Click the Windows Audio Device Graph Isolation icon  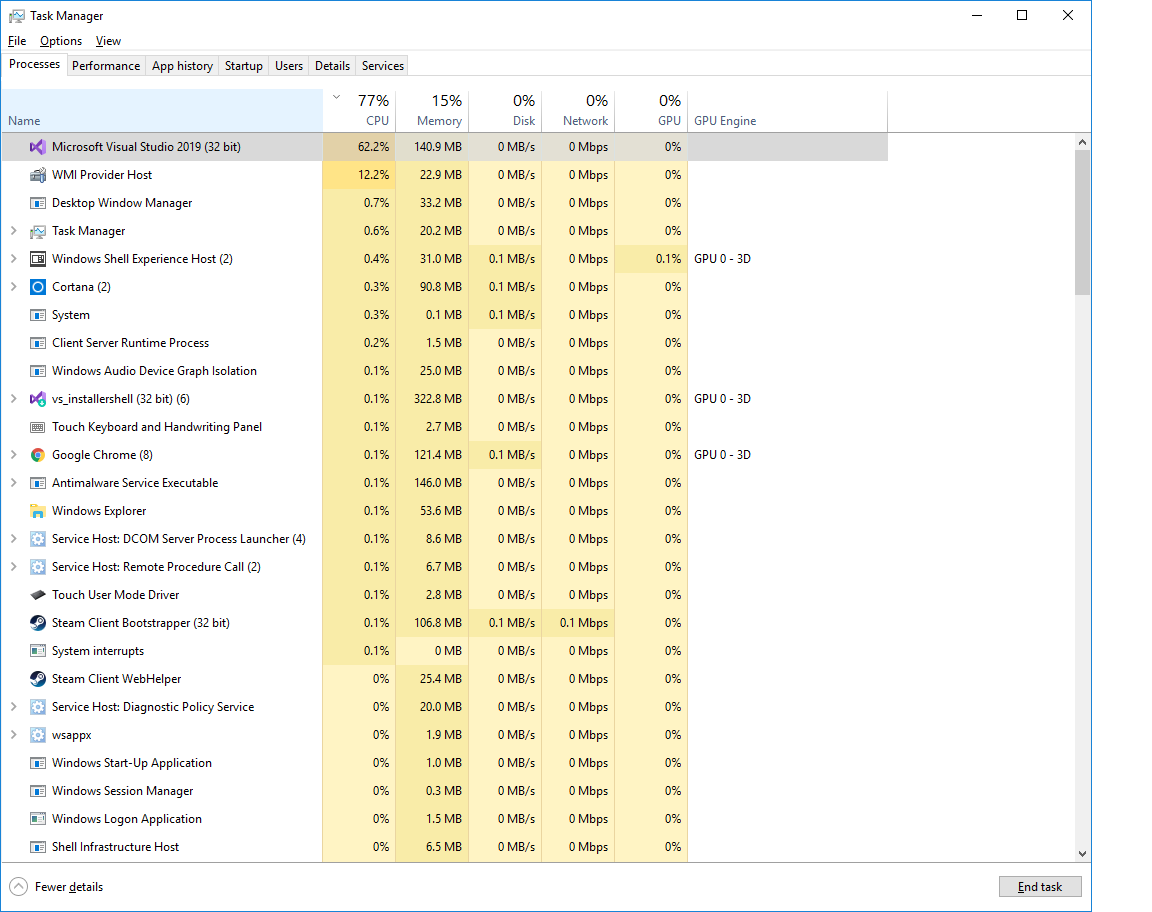click(37, 371)
